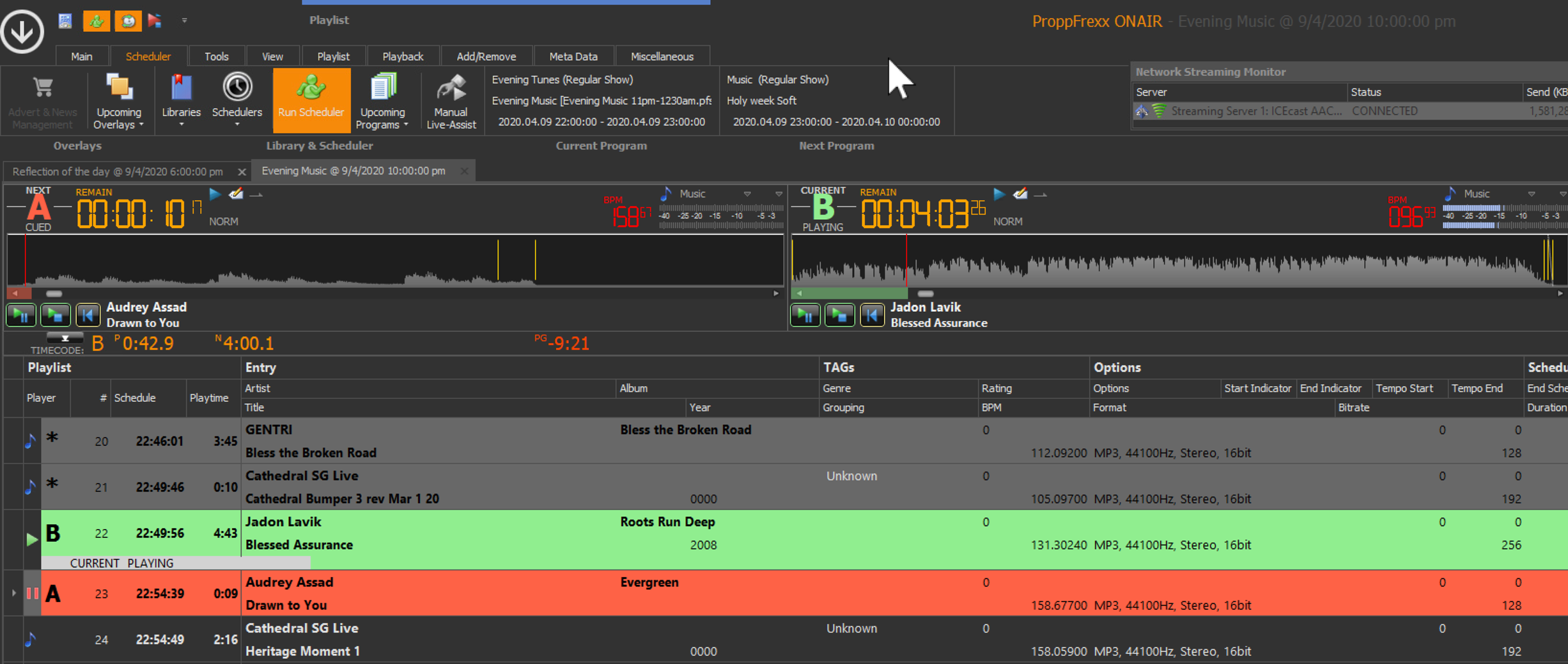
Task: Click the music note icon on deck A
Action: 666,193
